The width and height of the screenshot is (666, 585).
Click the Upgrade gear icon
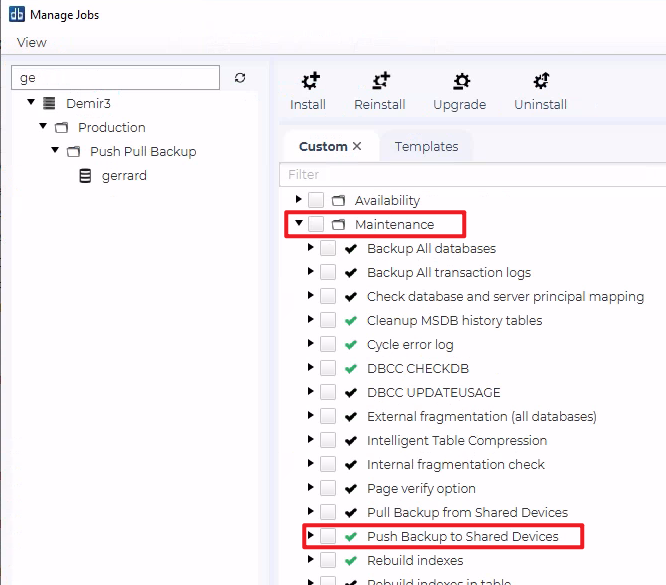[x=459, y=82]
